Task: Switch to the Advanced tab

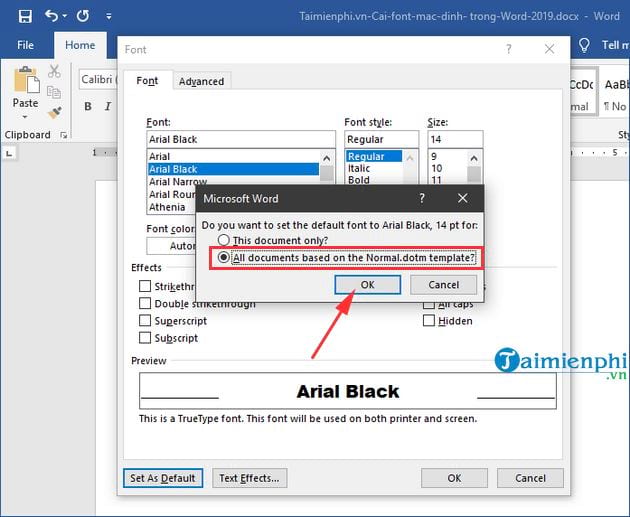Action: pyautogui.click(x=201, y=81)
